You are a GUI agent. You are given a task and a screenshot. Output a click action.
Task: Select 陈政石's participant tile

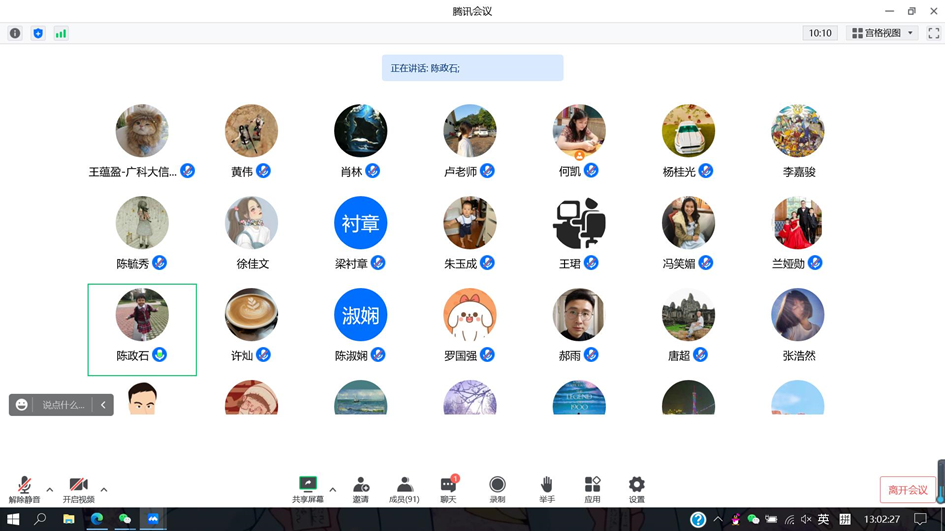pos(142,329)
